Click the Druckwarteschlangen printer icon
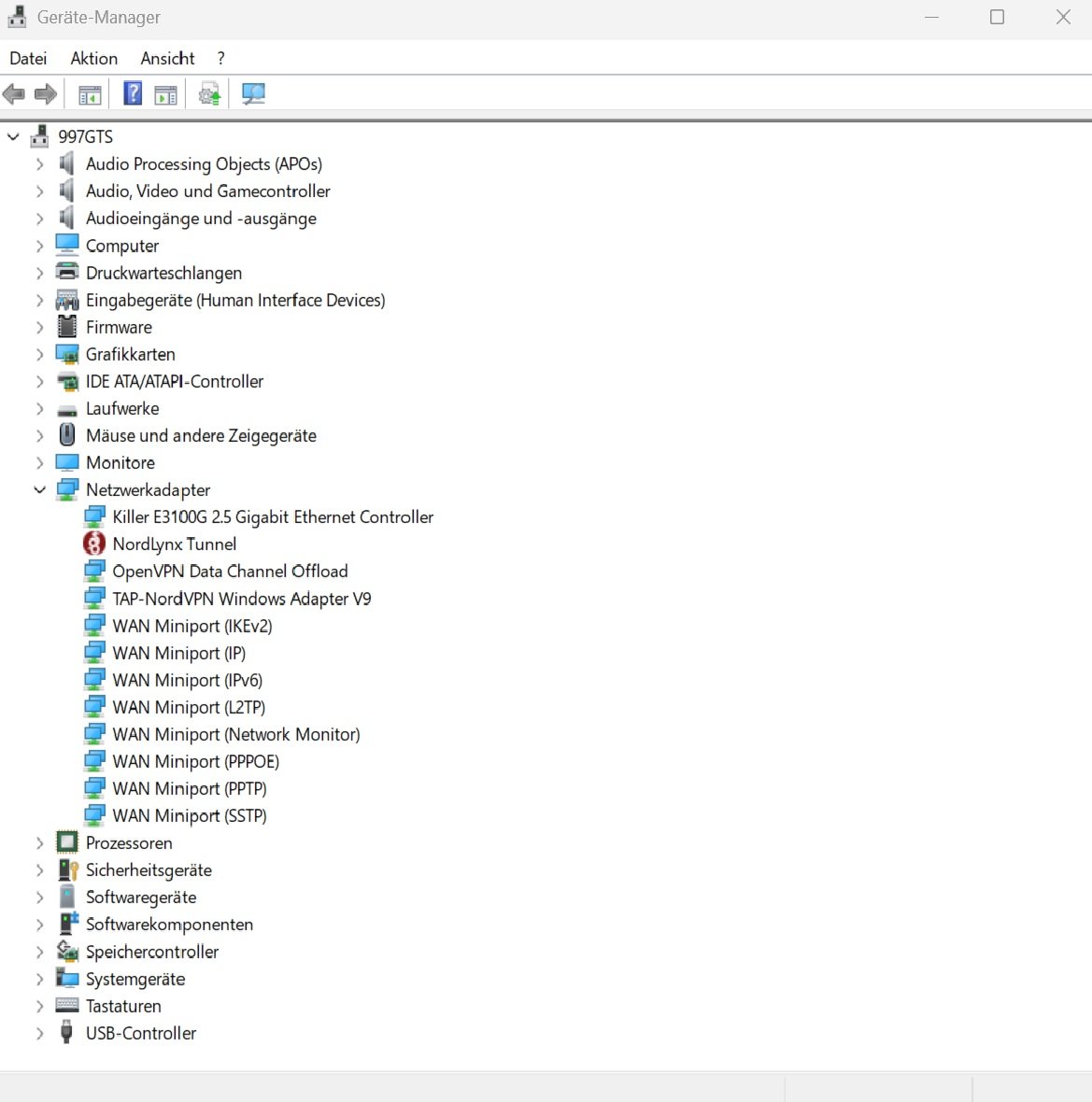Image resolution: width=1092 pixels, height=1102 pixels. (x=67, y=272)
